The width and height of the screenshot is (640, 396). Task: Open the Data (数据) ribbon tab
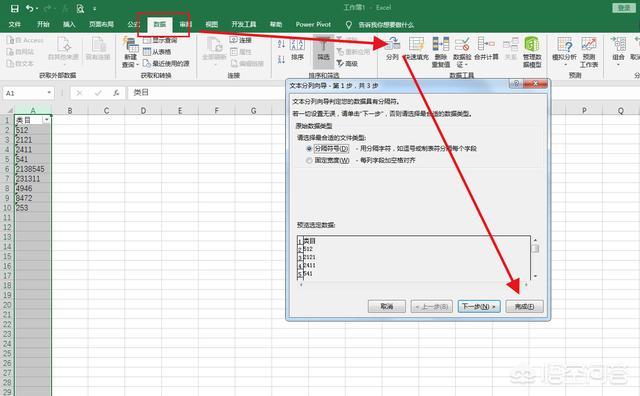coord(160,24)
